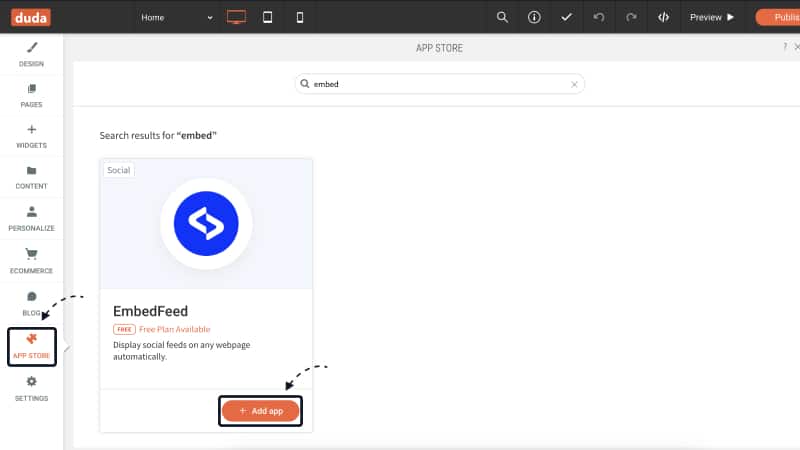This screenshot has width=800, height=450.
Task: Open the Personalize panel
Action: (x=31, y=218)
